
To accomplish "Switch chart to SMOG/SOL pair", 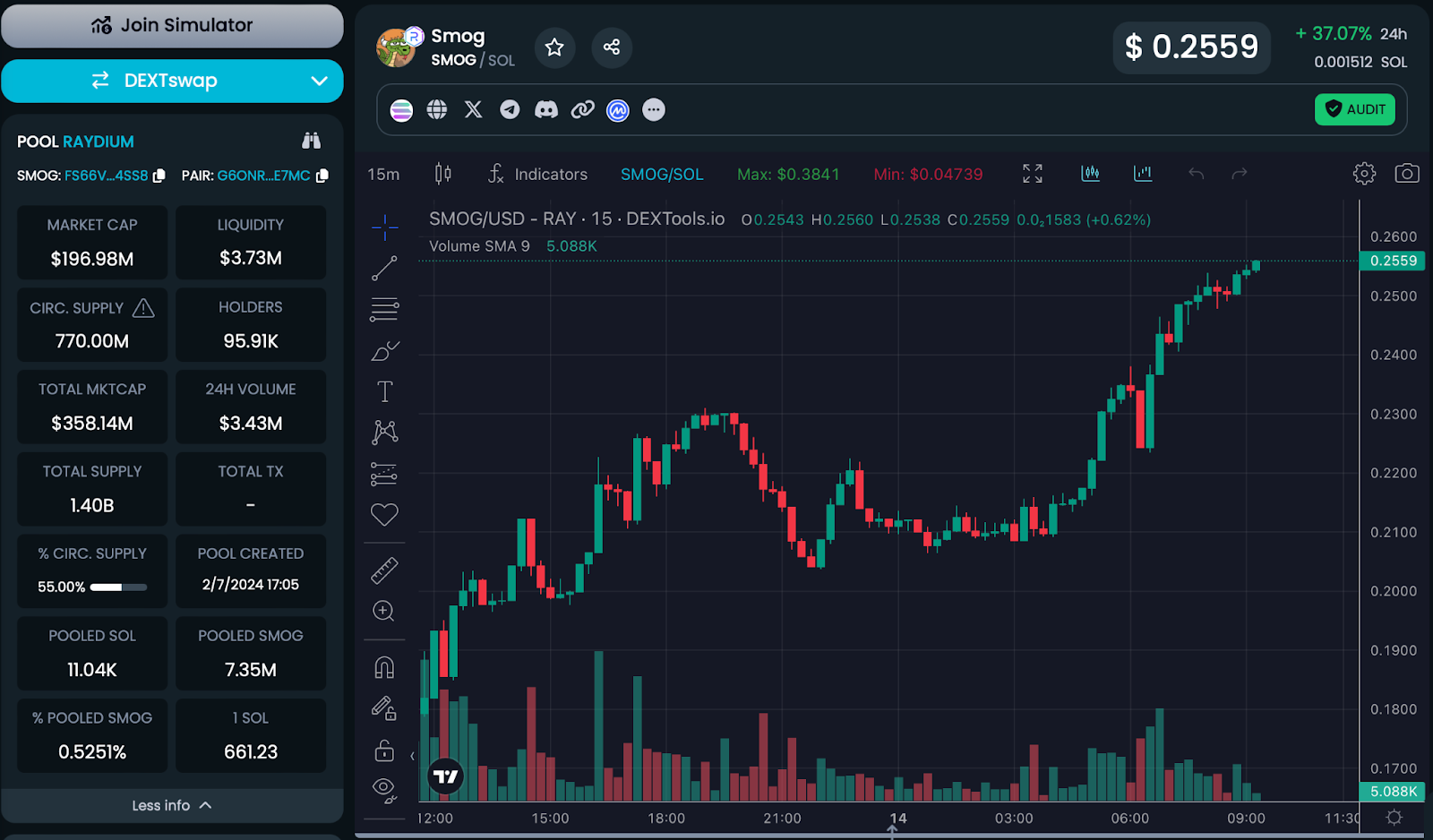I will tap(662, 175).
